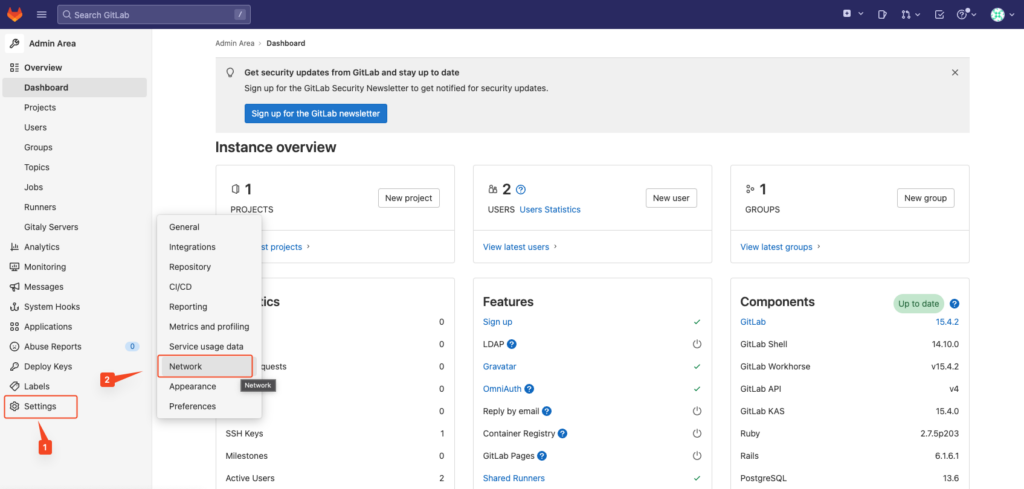Image resolution: width=1024 pixels, height=489 pixels.
Task: Click the Search GitLab field
Action: tap(153, 14)
